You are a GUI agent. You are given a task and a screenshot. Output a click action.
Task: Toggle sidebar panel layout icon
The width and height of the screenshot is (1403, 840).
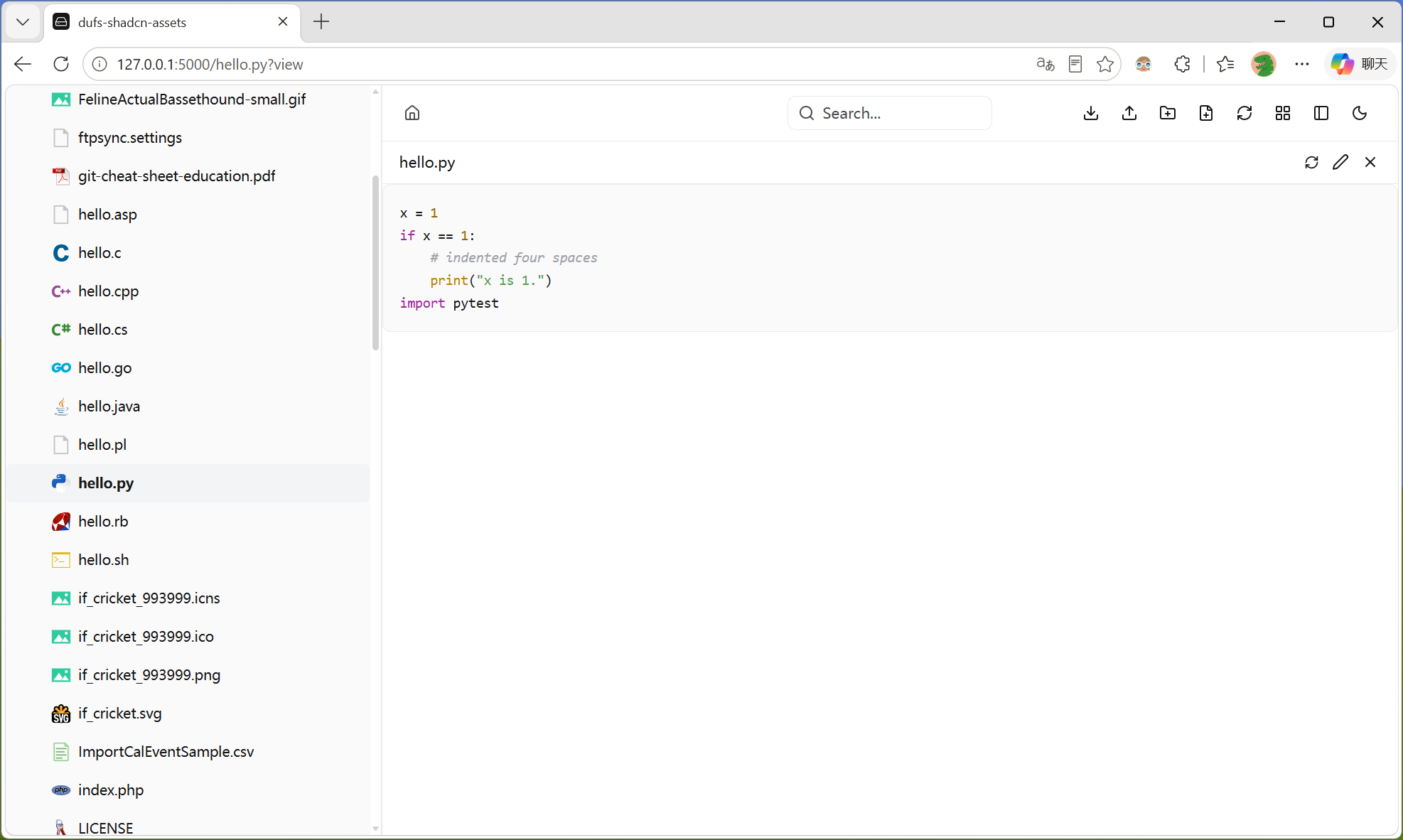coord(1321,113)
